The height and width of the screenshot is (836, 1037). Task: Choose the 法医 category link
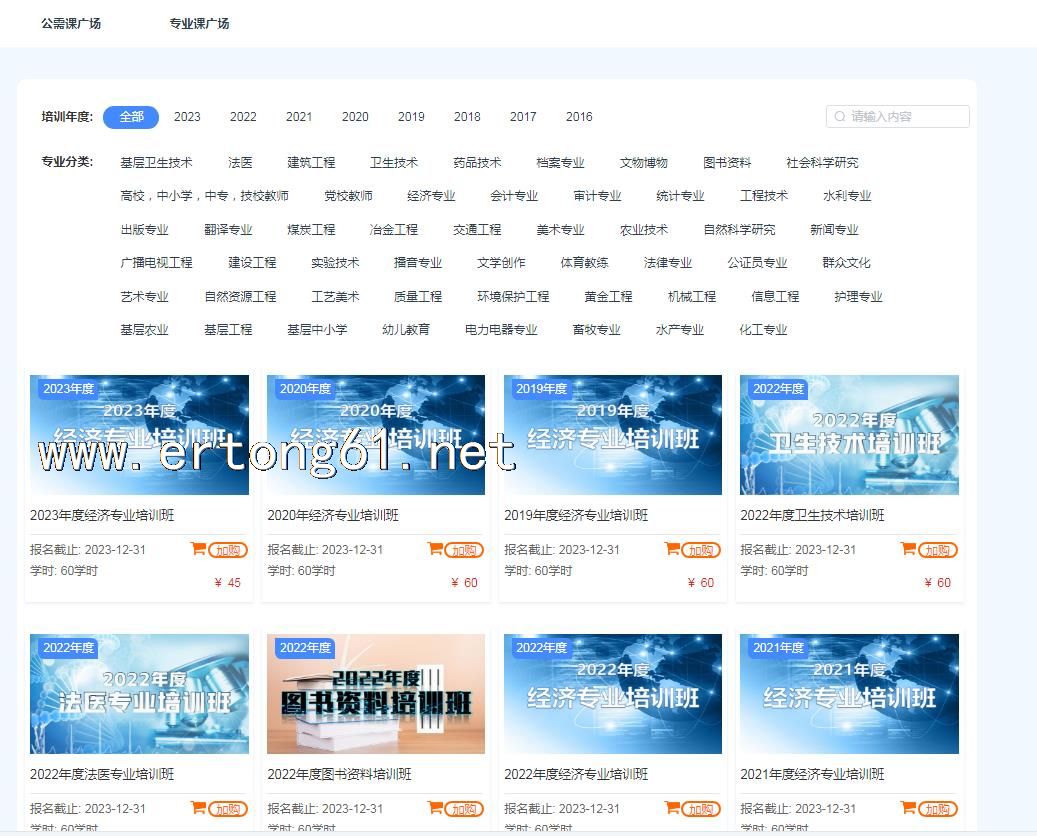click(x=240, y=163)
